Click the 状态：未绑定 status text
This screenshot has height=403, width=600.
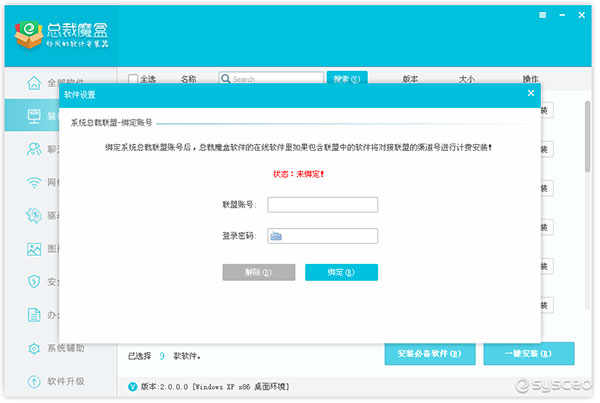(x=299, y=174)
